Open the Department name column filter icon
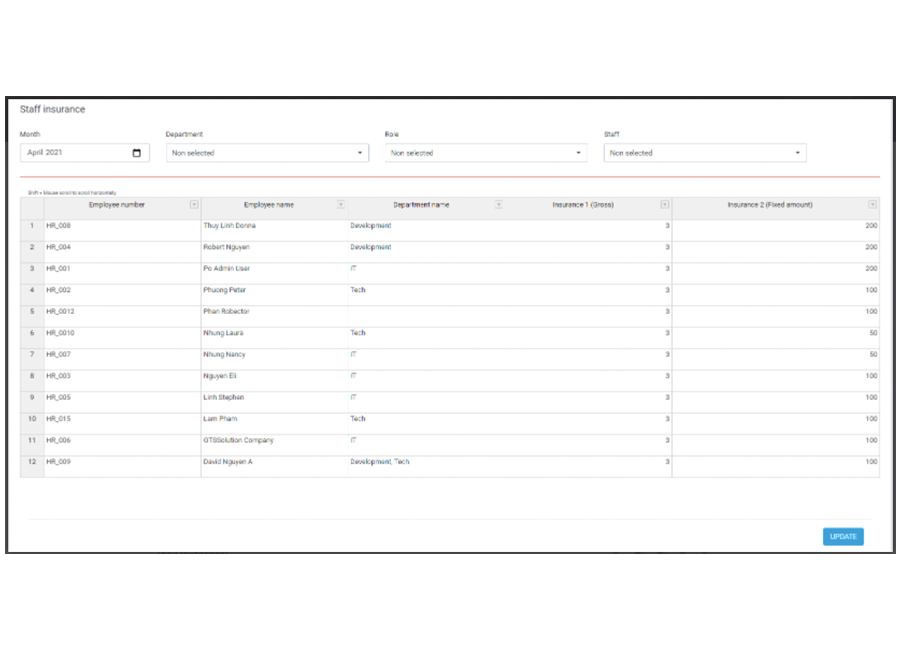The height and width of the screenshot is (650, 900). [x=498, y=205]
